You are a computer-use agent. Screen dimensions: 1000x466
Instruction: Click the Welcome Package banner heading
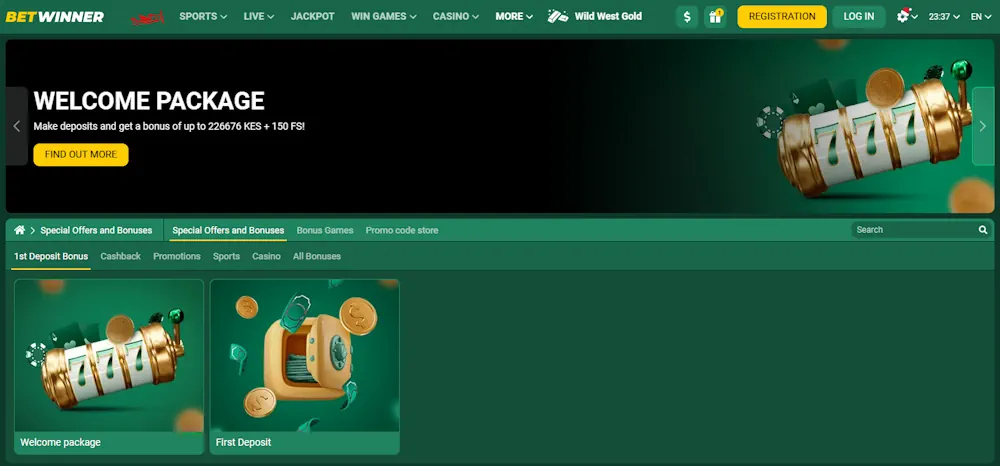click(149, 101)
